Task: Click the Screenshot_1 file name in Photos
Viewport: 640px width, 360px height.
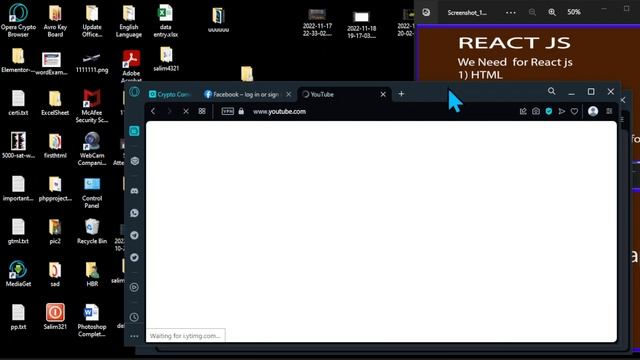Action: pos(467,13)
